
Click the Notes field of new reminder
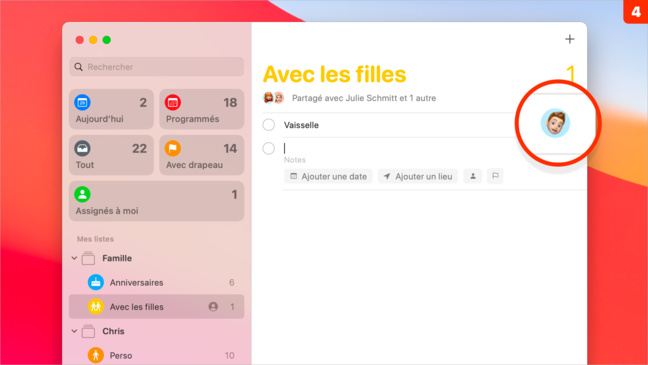coord(295,160)
